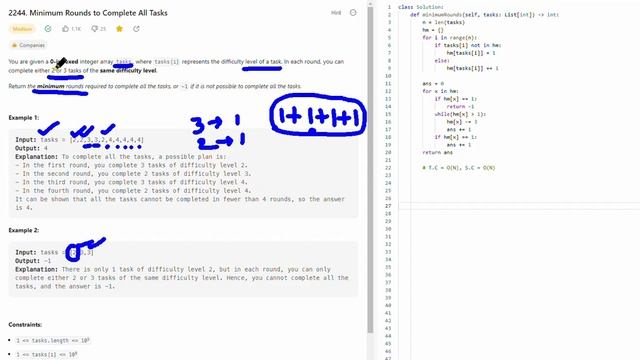This screenshot has width=640, height=360.
Task: Click the Medium difficulty badge
Action: click(22, 29)
